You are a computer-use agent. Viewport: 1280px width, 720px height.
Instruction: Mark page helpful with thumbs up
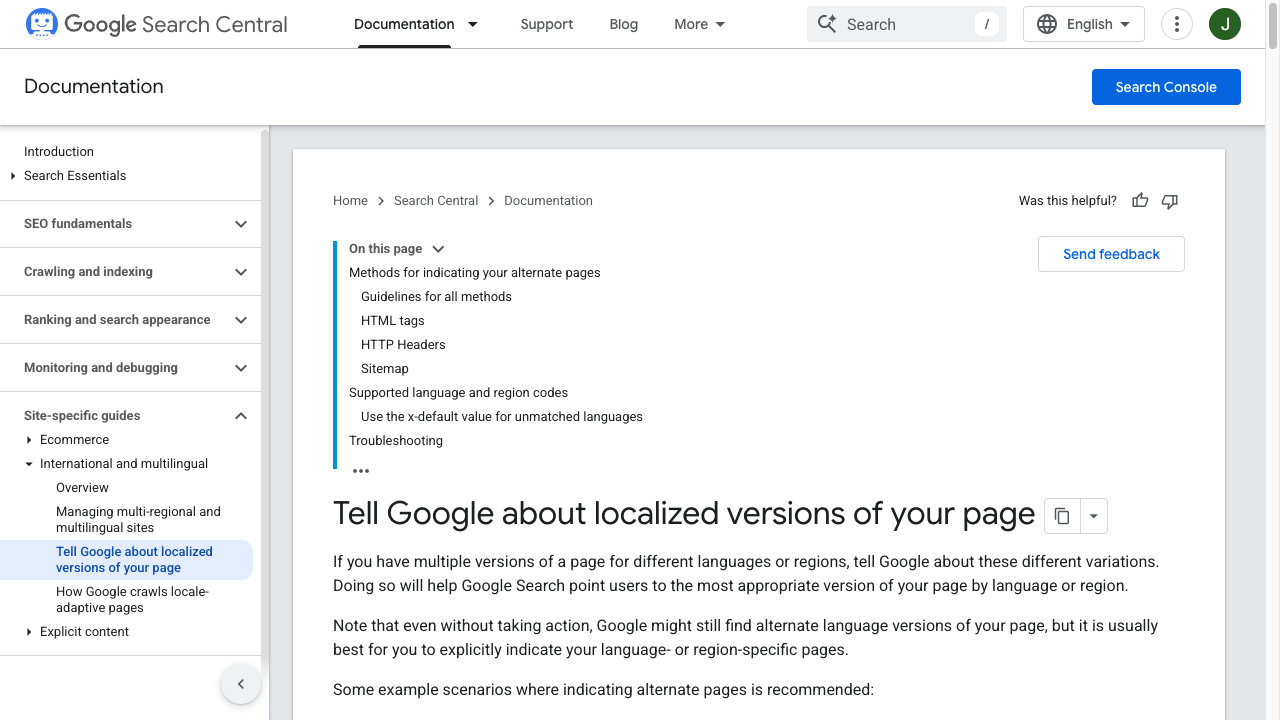[1140, 201]
